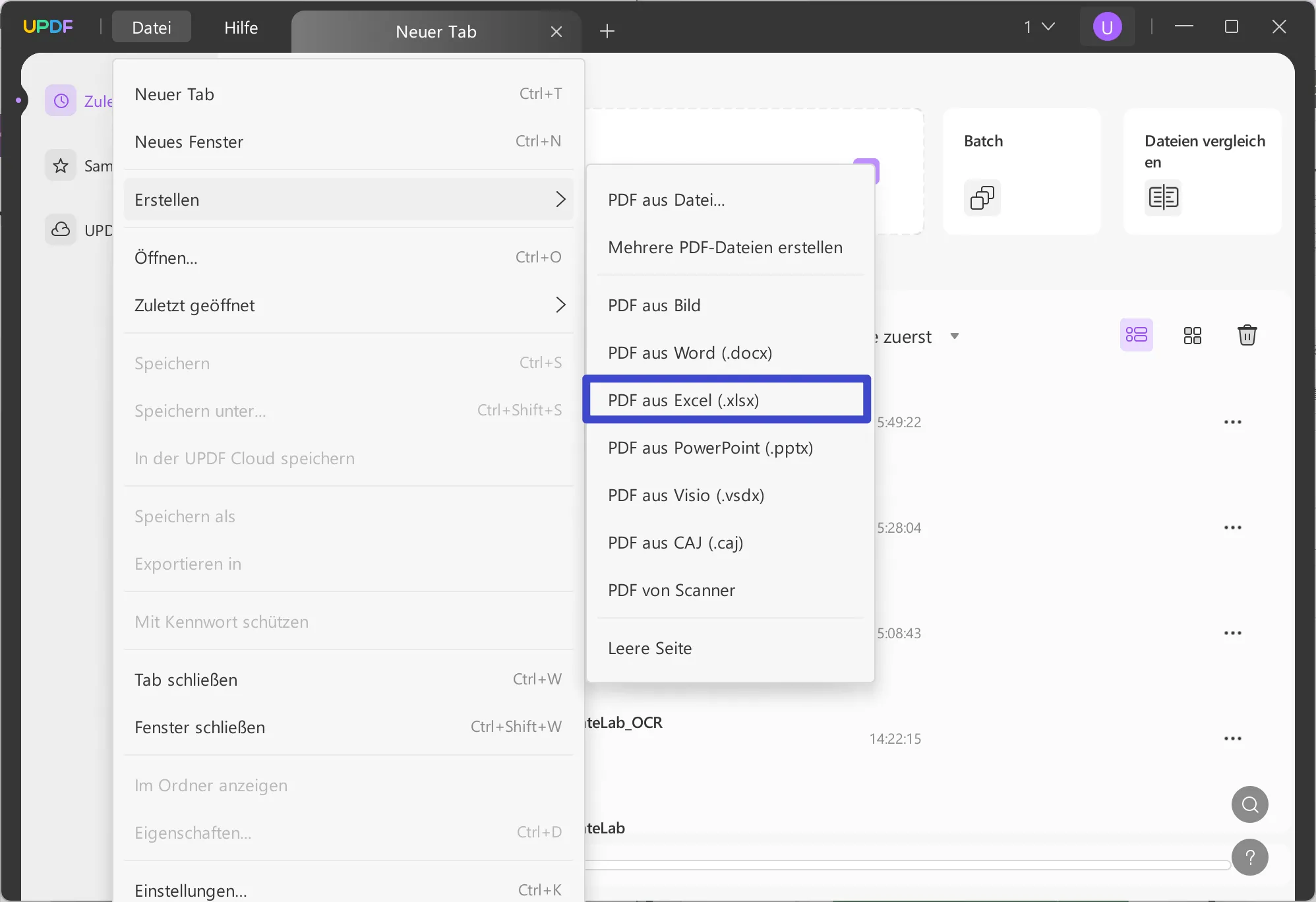Select PDF aus Bild creation option
The width and height of the screenshot is (1316, 902).
[654, 304]
